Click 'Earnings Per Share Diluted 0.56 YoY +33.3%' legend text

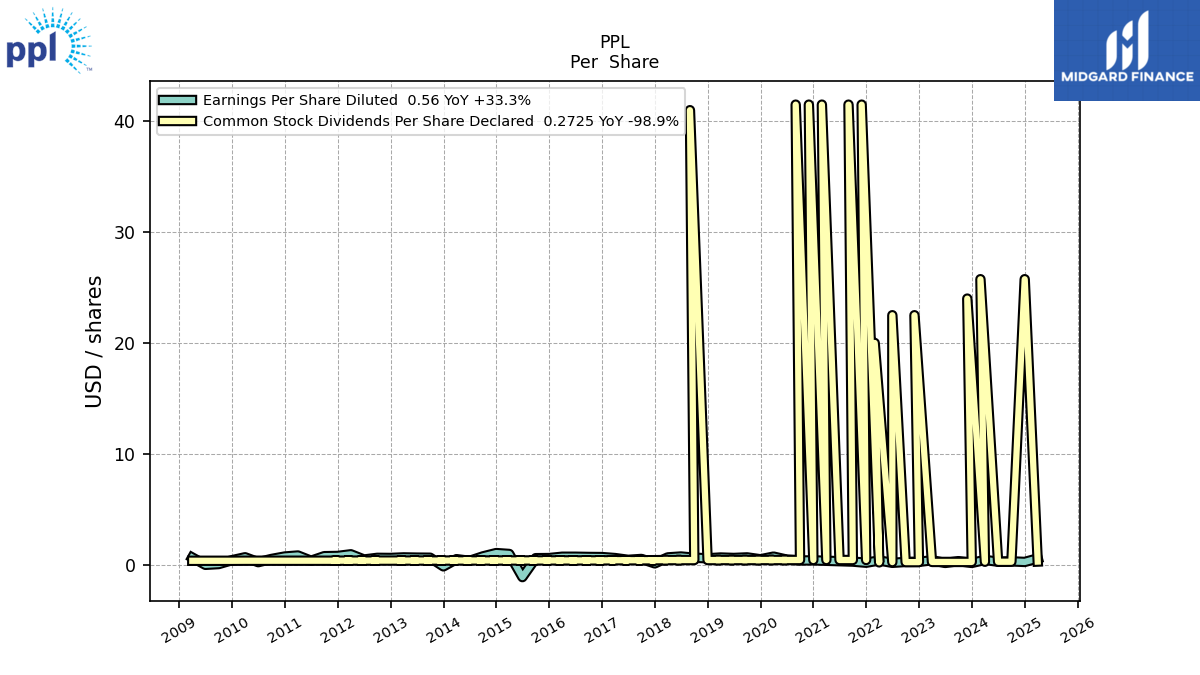[367, 100]
